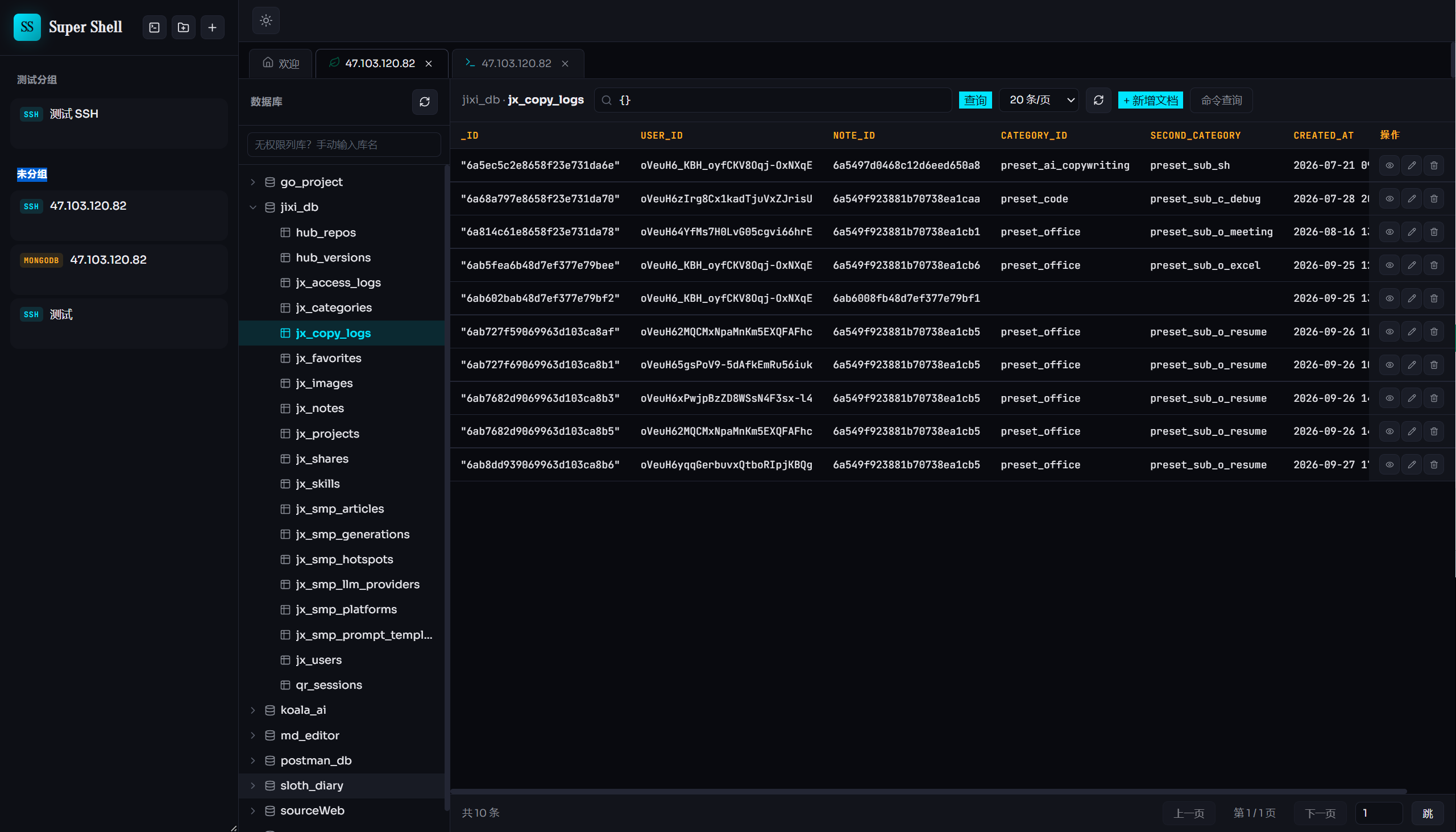Toggle the light/dark theme sun icon
The image size is (1456, 832).
click(266, 20)
